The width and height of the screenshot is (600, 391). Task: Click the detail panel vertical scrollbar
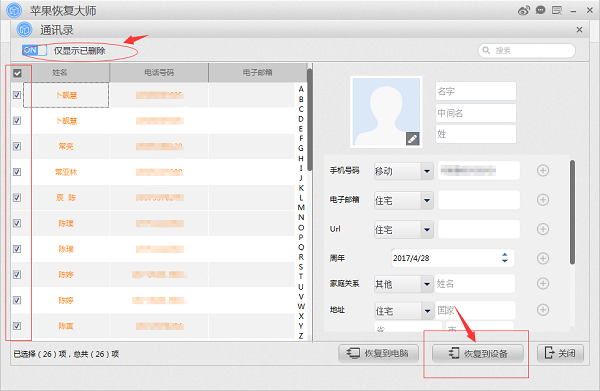point(572,213)
